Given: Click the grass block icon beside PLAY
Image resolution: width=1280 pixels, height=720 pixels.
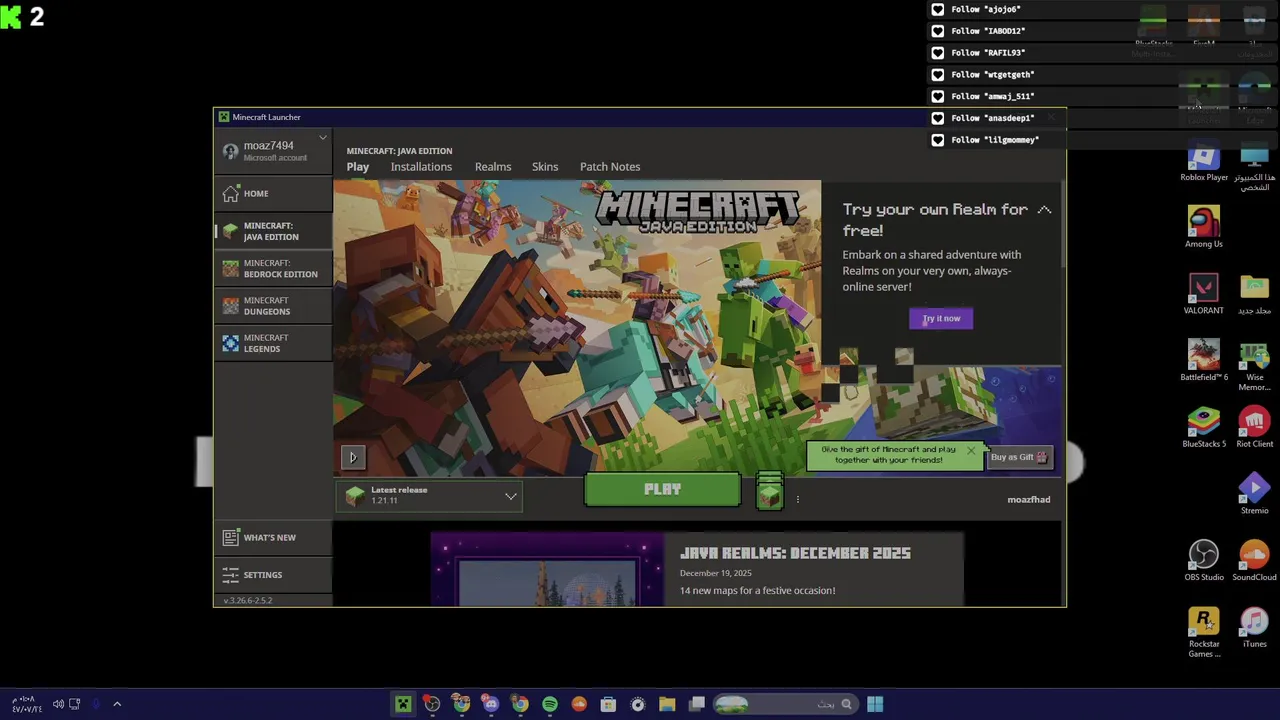Looking at the screenshot, I should point(769,491).
